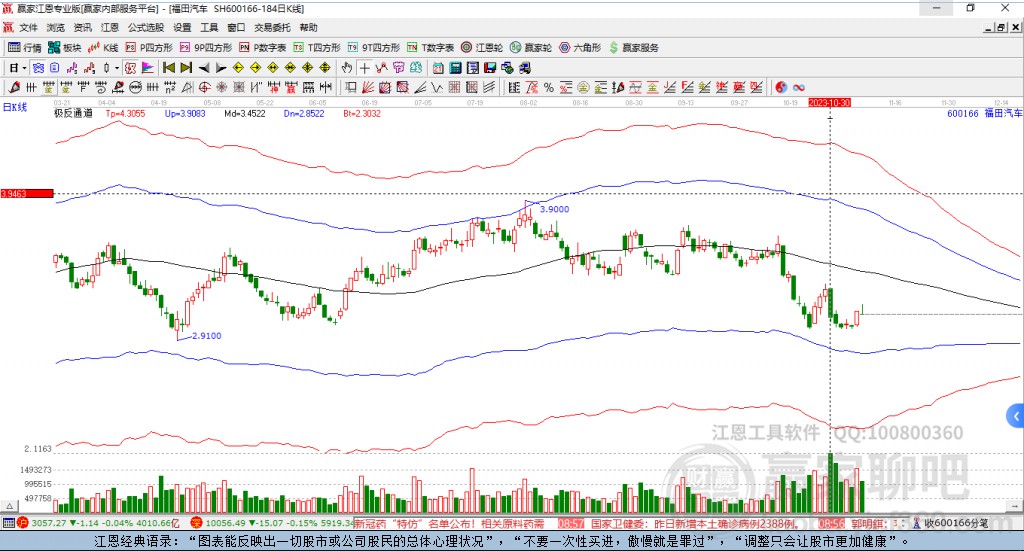Toggle the 极反 channel indicator icon

(x=131, y=68)
